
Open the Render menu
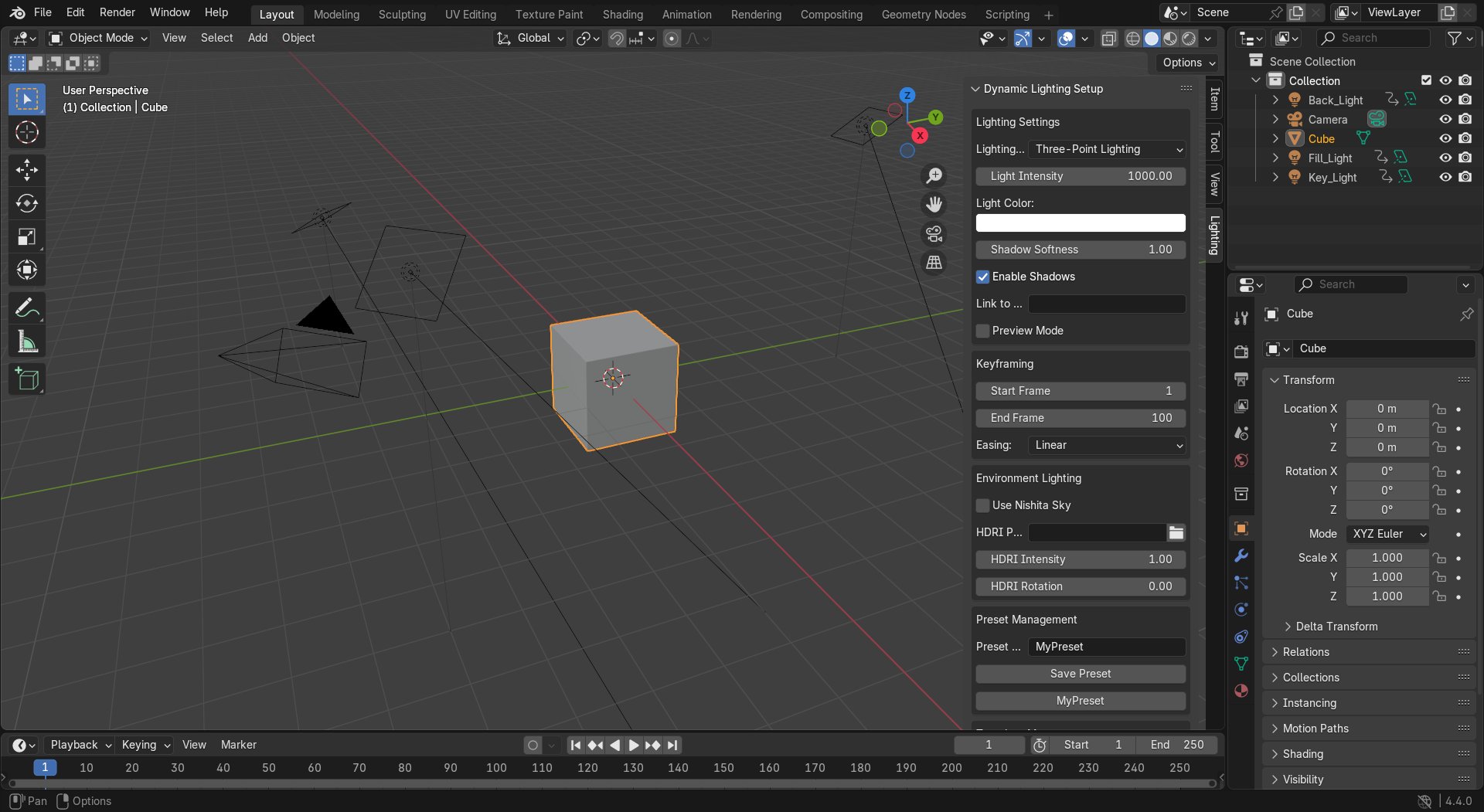(x=117, y=12)
